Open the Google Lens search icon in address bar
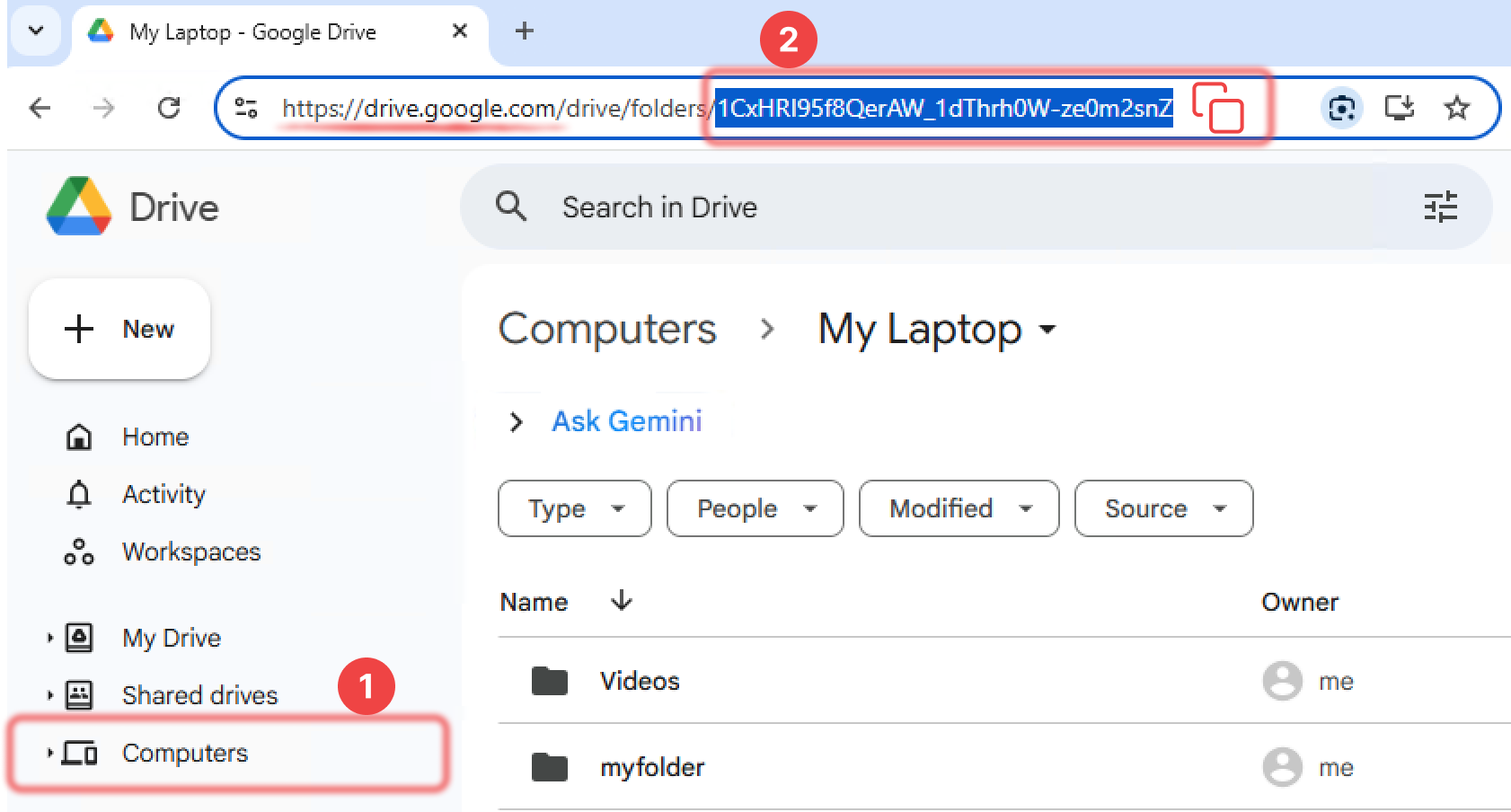Viewport: 1511px width, 812px height. pos(1342,108)
